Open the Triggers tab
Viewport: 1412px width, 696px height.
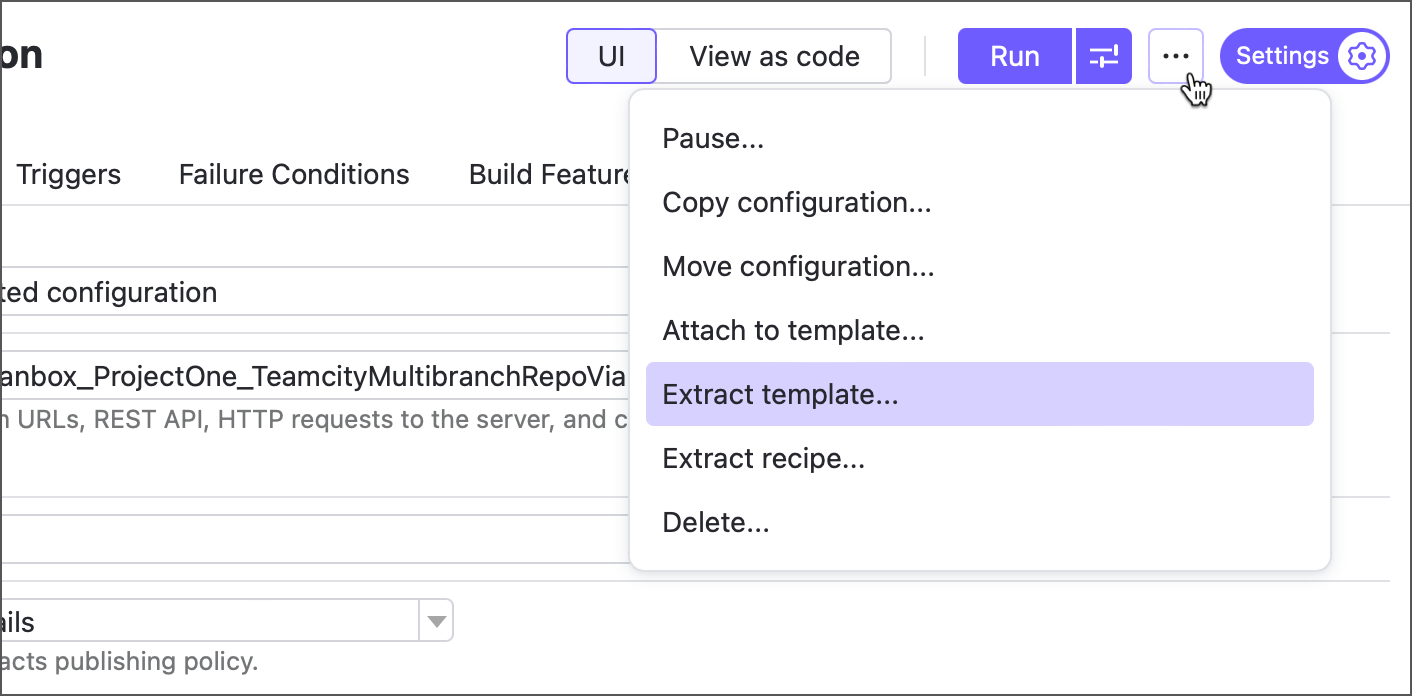click(68, 174)
